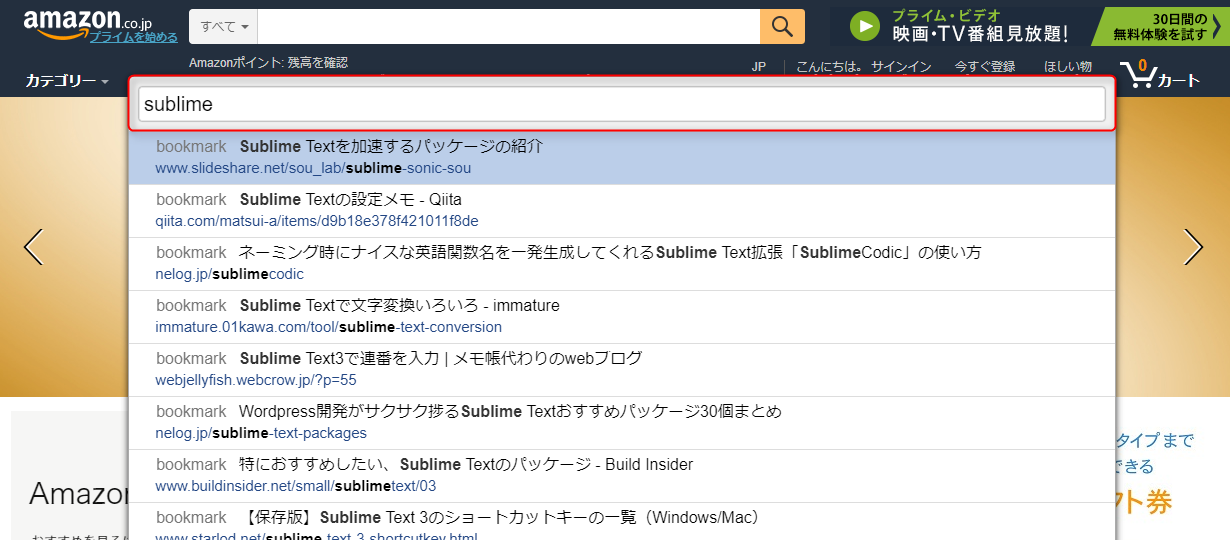Image resolution: width=1230 pixels, height=540 pixels.
Task: Select bookmark Sublime Textで文字変換いろいろ - immature
Action: 622,317
